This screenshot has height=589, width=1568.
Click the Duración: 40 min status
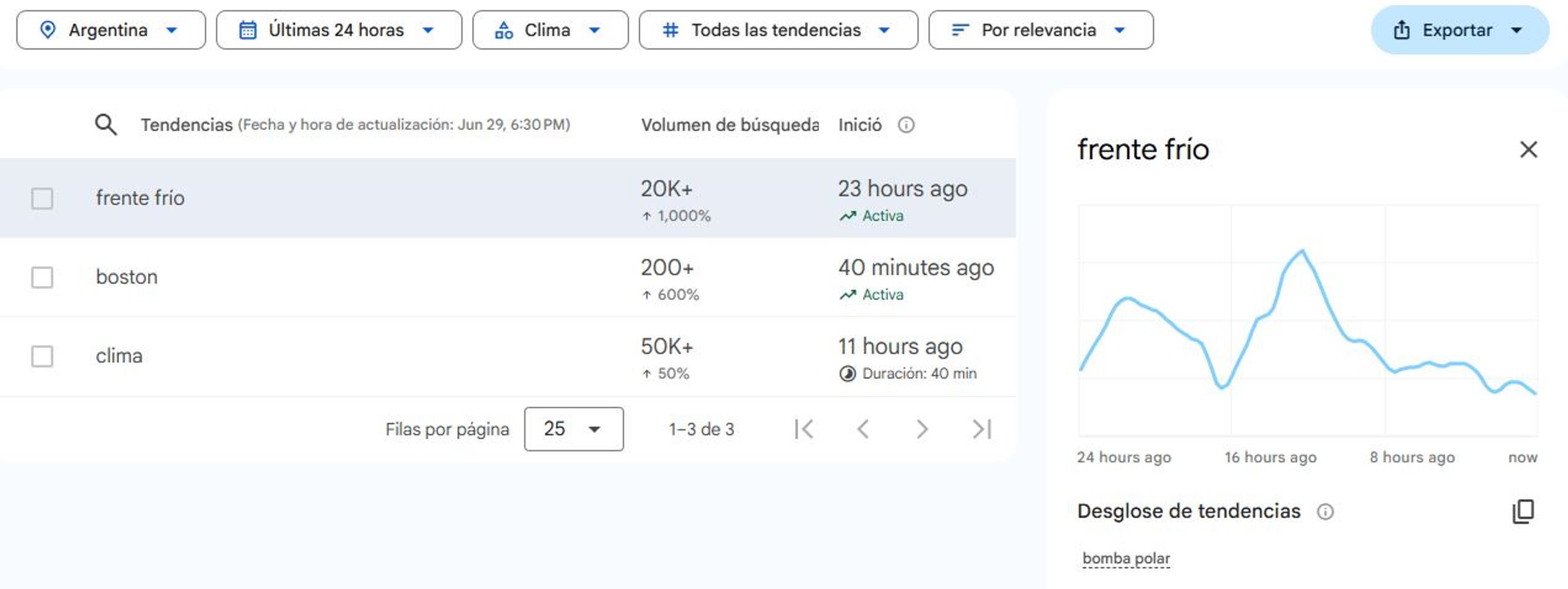907,373
